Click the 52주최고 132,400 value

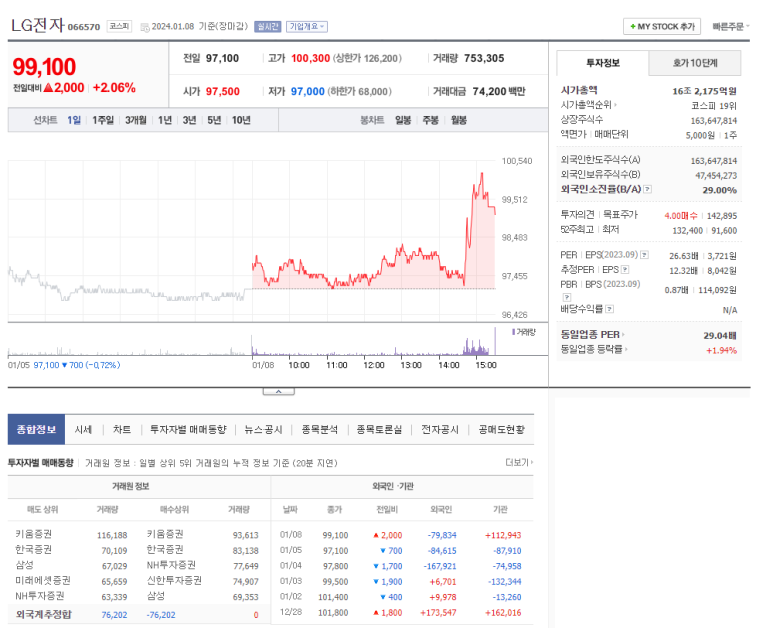[688, 230]
